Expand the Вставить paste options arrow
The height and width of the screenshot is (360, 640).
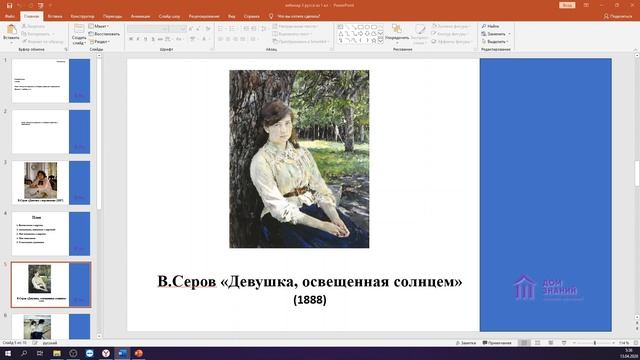point(11,42)
